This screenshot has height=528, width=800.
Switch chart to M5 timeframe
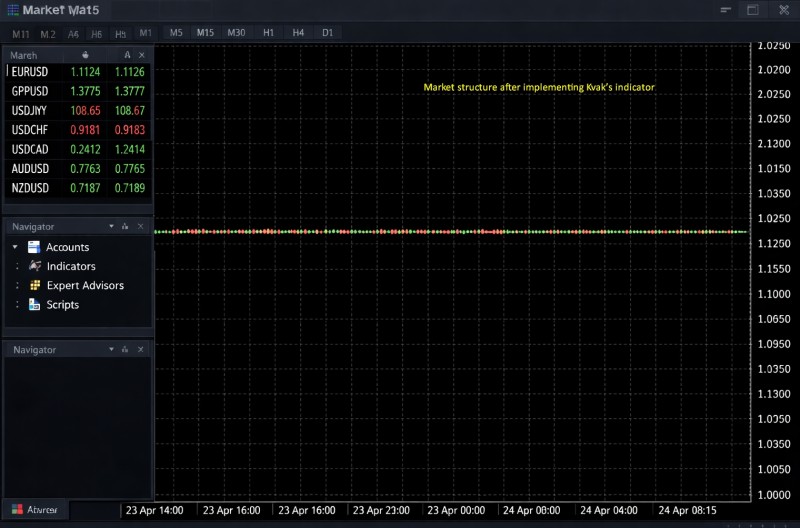(176, 33)
